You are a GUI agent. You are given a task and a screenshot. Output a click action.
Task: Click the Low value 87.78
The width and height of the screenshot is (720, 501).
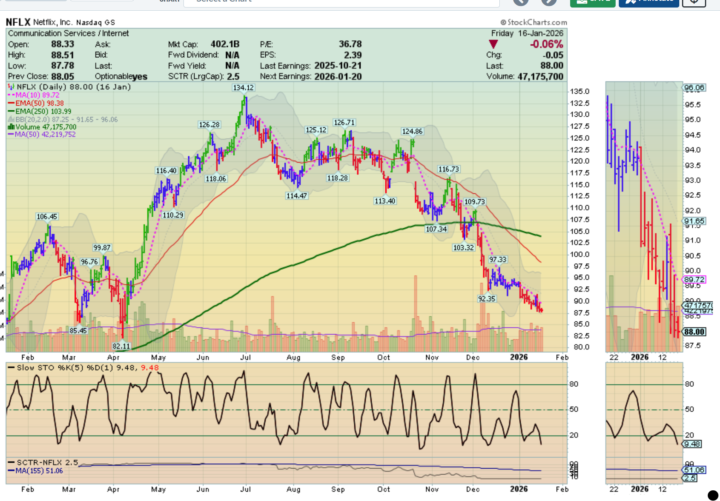click(x=62, y=66)
